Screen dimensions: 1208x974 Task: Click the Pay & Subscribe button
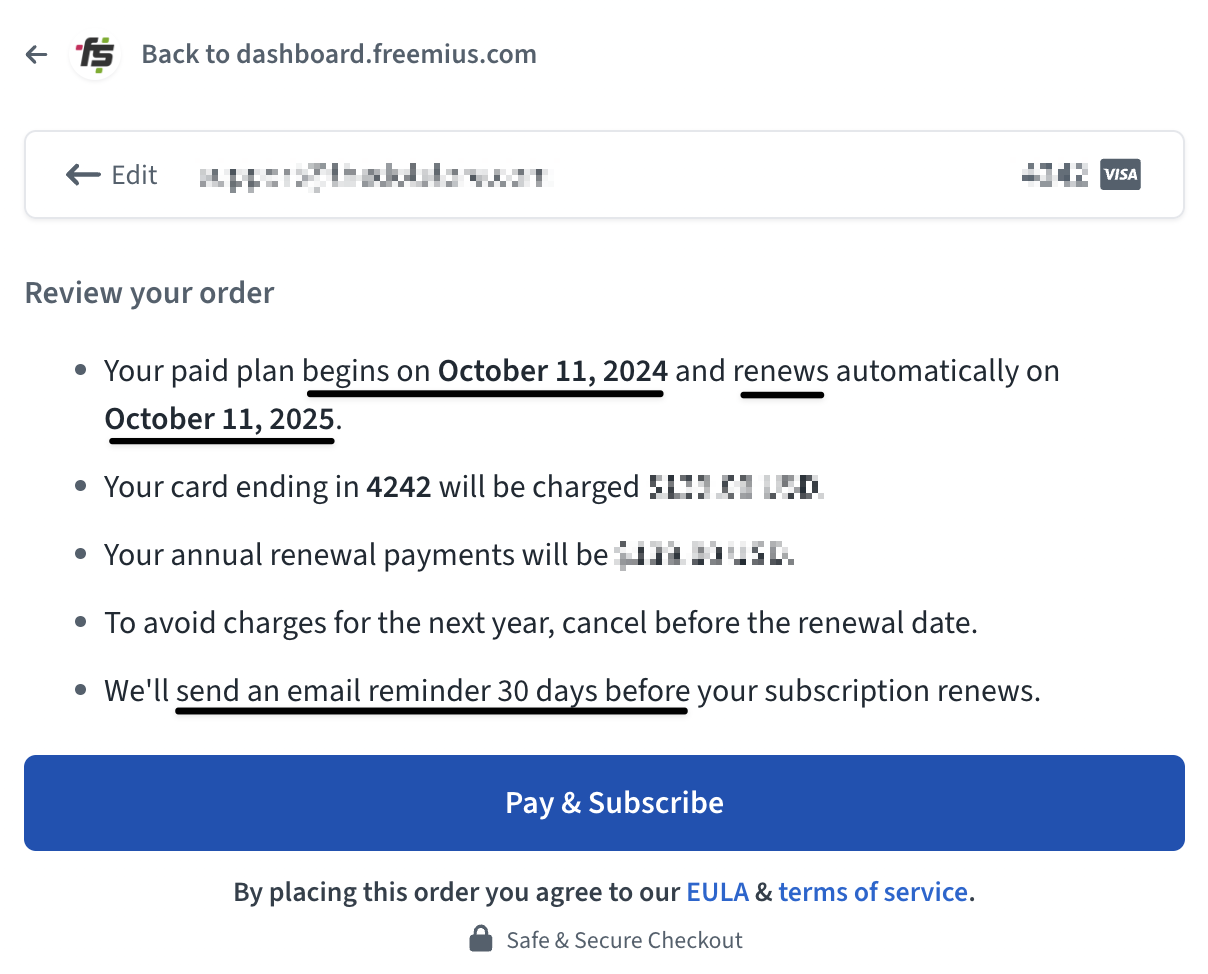(604, 803)
